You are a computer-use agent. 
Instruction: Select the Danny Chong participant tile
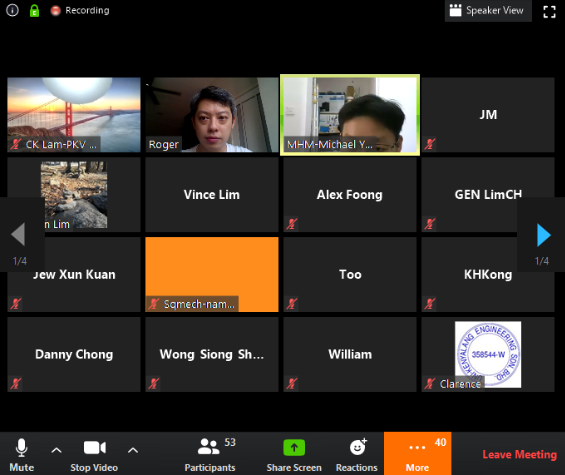(x=74, y=354)
